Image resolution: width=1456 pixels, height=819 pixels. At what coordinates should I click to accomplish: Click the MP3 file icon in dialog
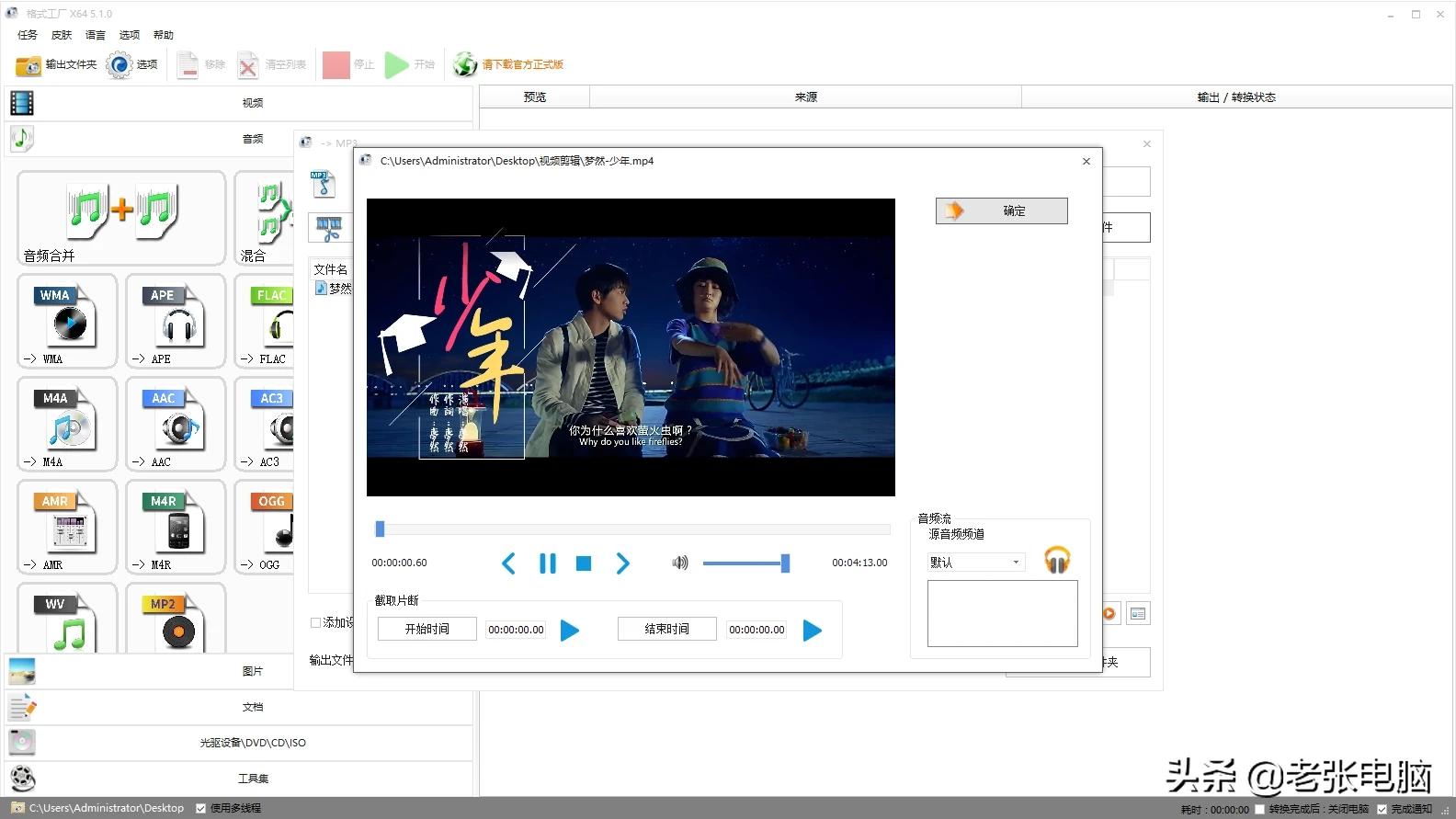click(x=323, y=184)
